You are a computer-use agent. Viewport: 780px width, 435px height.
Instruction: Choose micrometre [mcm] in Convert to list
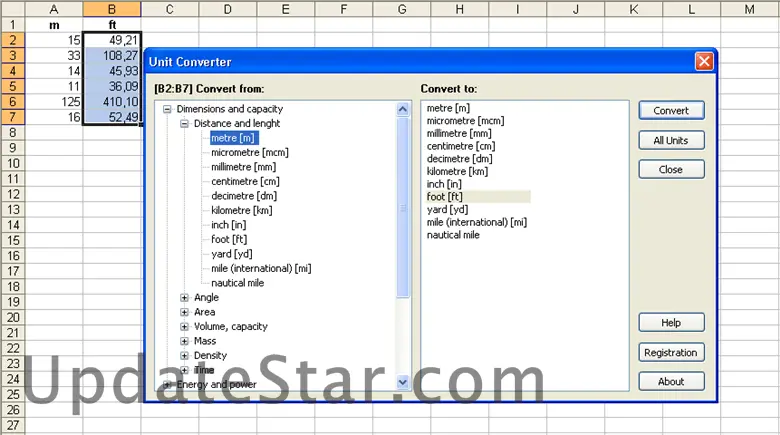(465, 120)
